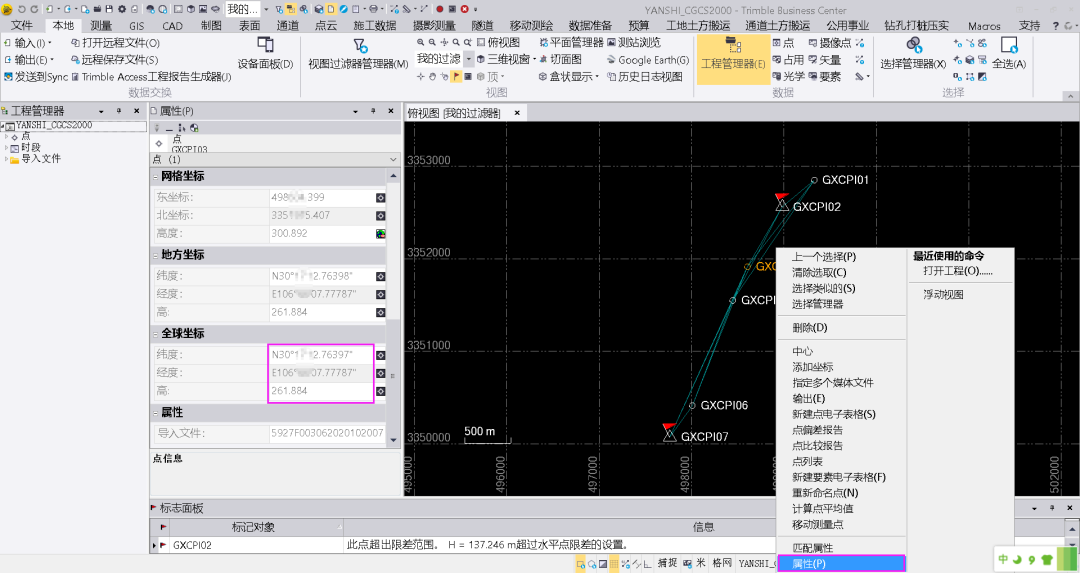Toggle the flag display icon in 视图 group
This screenshot has height=573, width=1080.
pos(457,76)
